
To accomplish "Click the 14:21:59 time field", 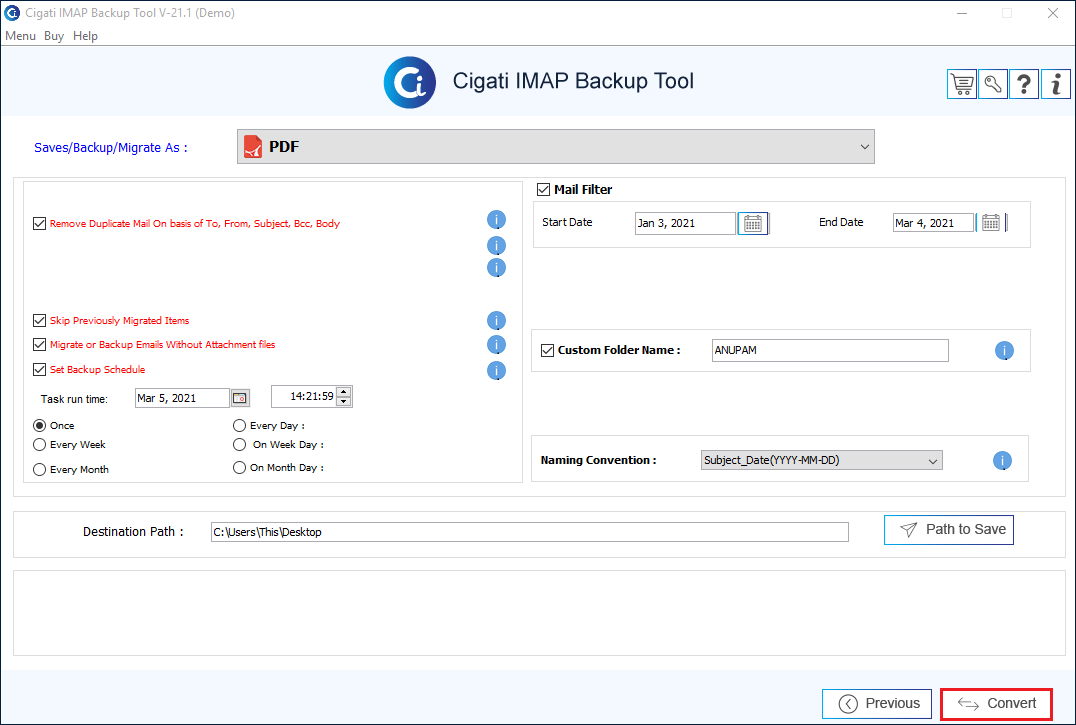I will [x=304, y=396].
